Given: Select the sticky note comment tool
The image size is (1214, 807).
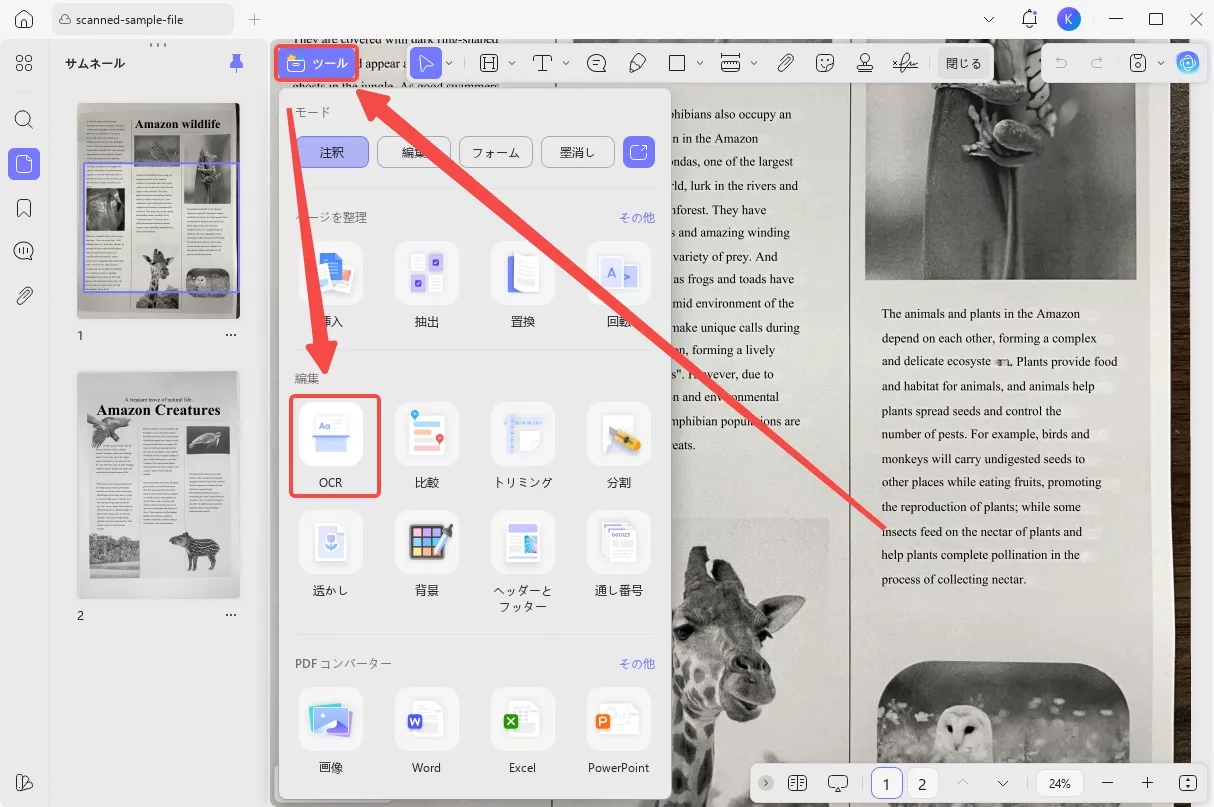Looking at the screenshot, I should pos(597,63).
